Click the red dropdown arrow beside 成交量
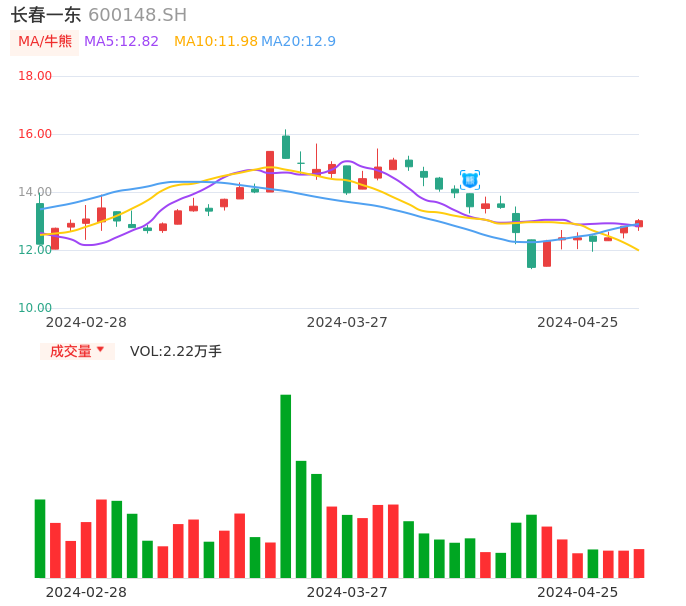The width and height of the screenshot is (686, 606). tap(100, 350)
